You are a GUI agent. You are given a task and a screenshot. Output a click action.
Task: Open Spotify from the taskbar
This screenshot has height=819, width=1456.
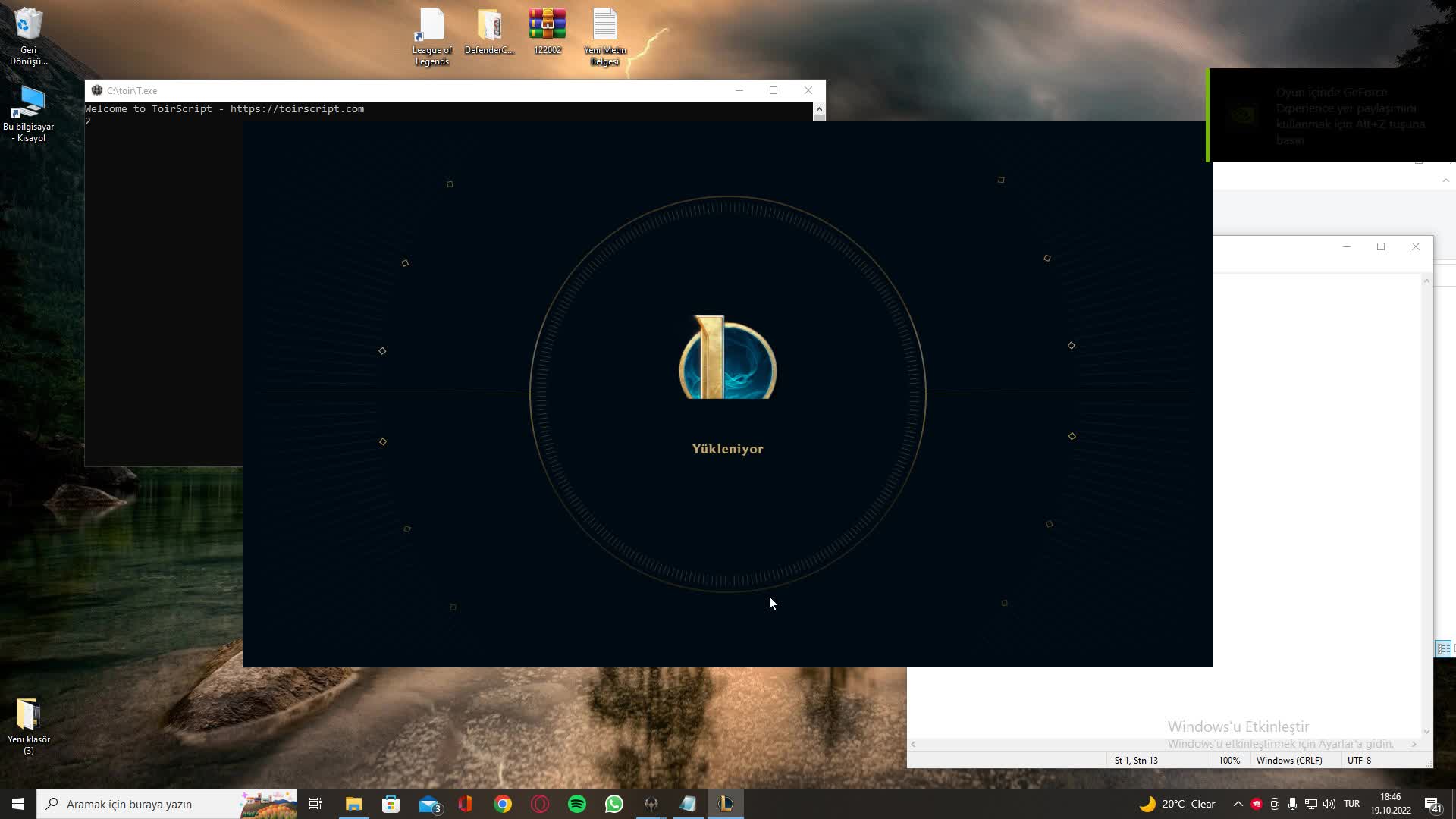[x=577, y=804]
